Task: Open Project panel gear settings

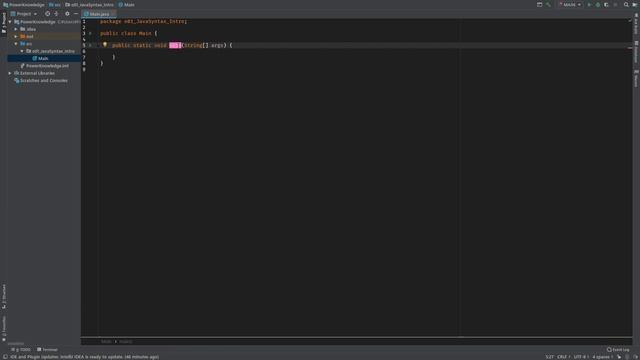Action: (67, 13)
